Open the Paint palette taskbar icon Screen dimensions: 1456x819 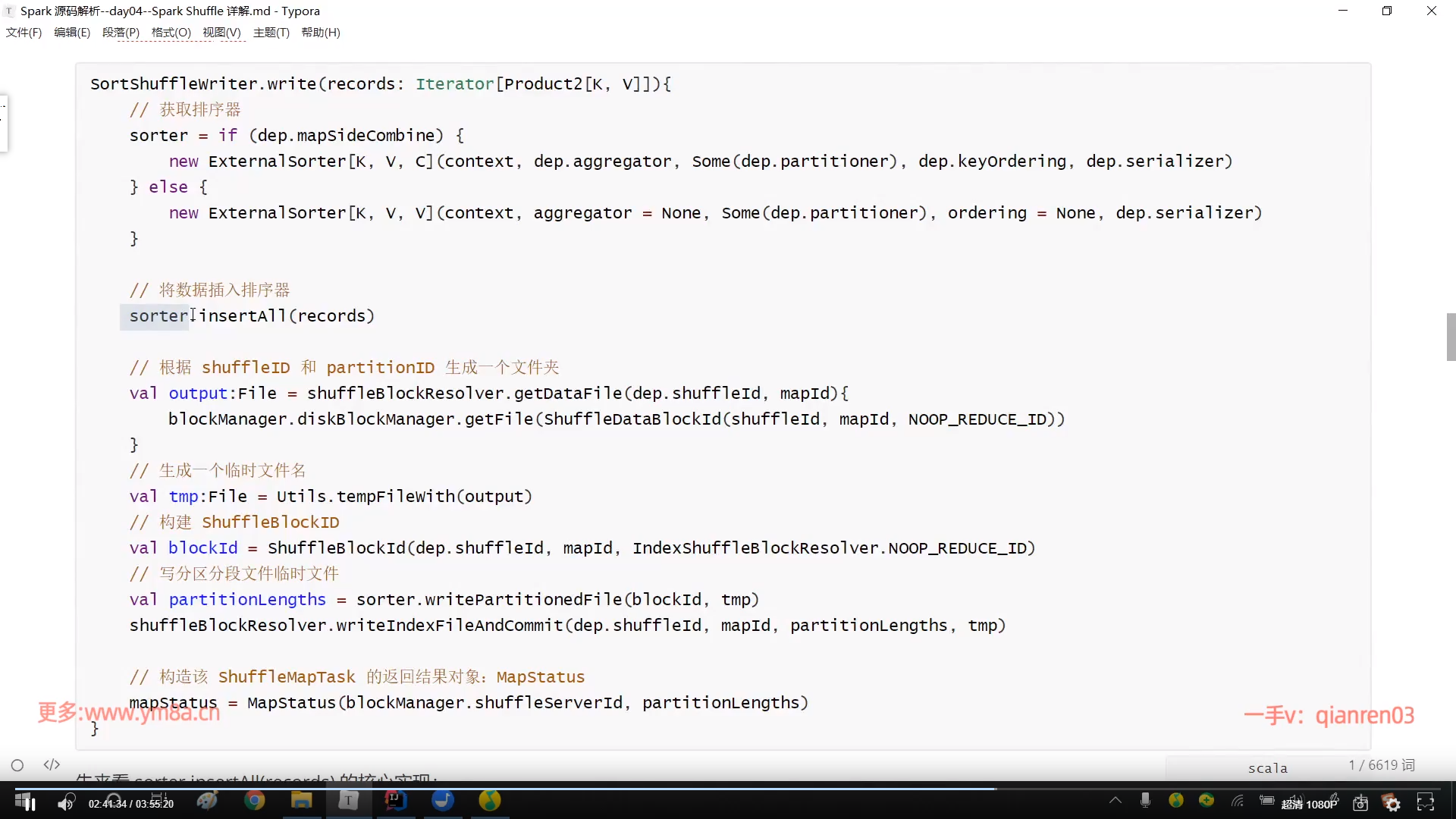207,800
